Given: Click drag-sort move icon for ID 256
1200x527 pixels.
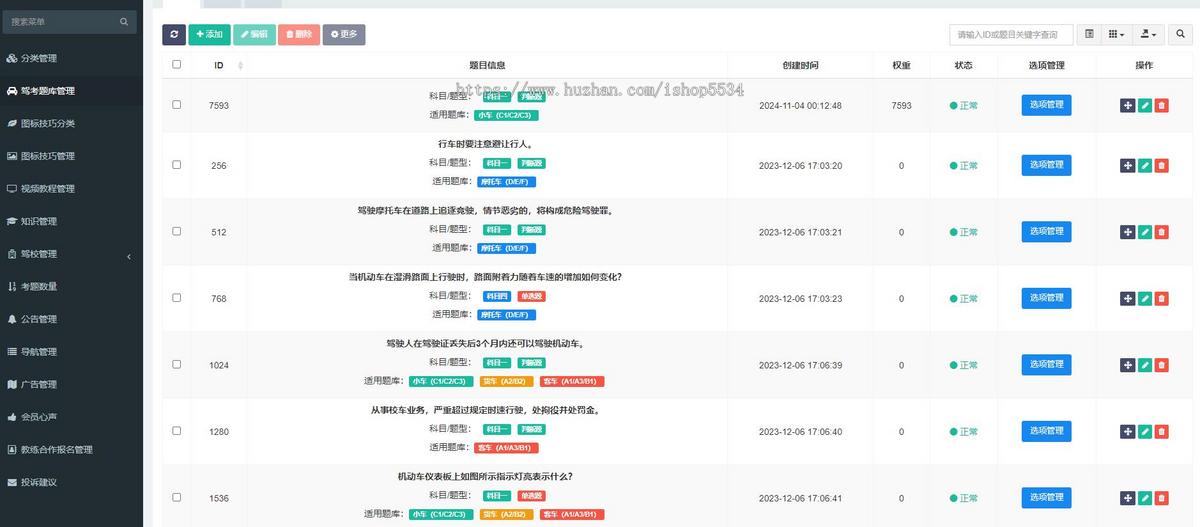Looking at the screenshot, I should pyautogui.click(x=1128, y=165).
